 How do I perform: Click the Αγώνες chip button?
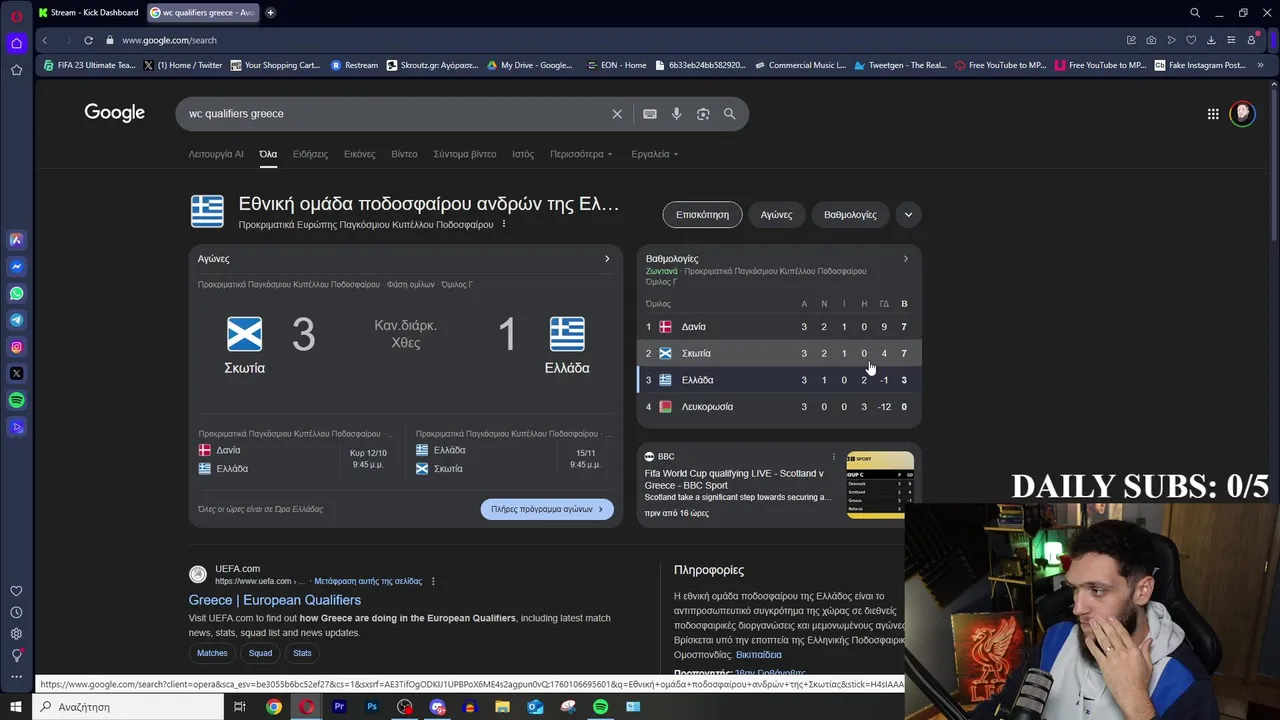coord(776,214)
